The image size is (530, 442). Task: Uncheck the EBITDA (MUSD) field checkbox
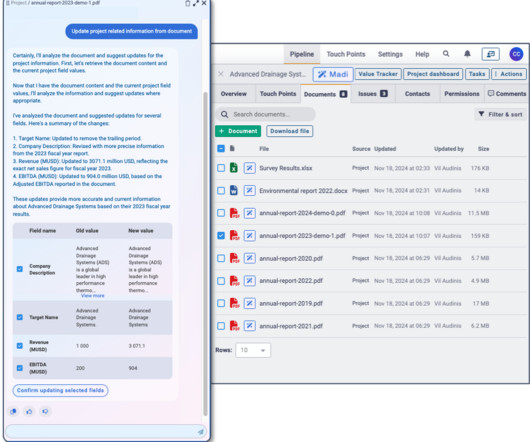pos(20,368)
